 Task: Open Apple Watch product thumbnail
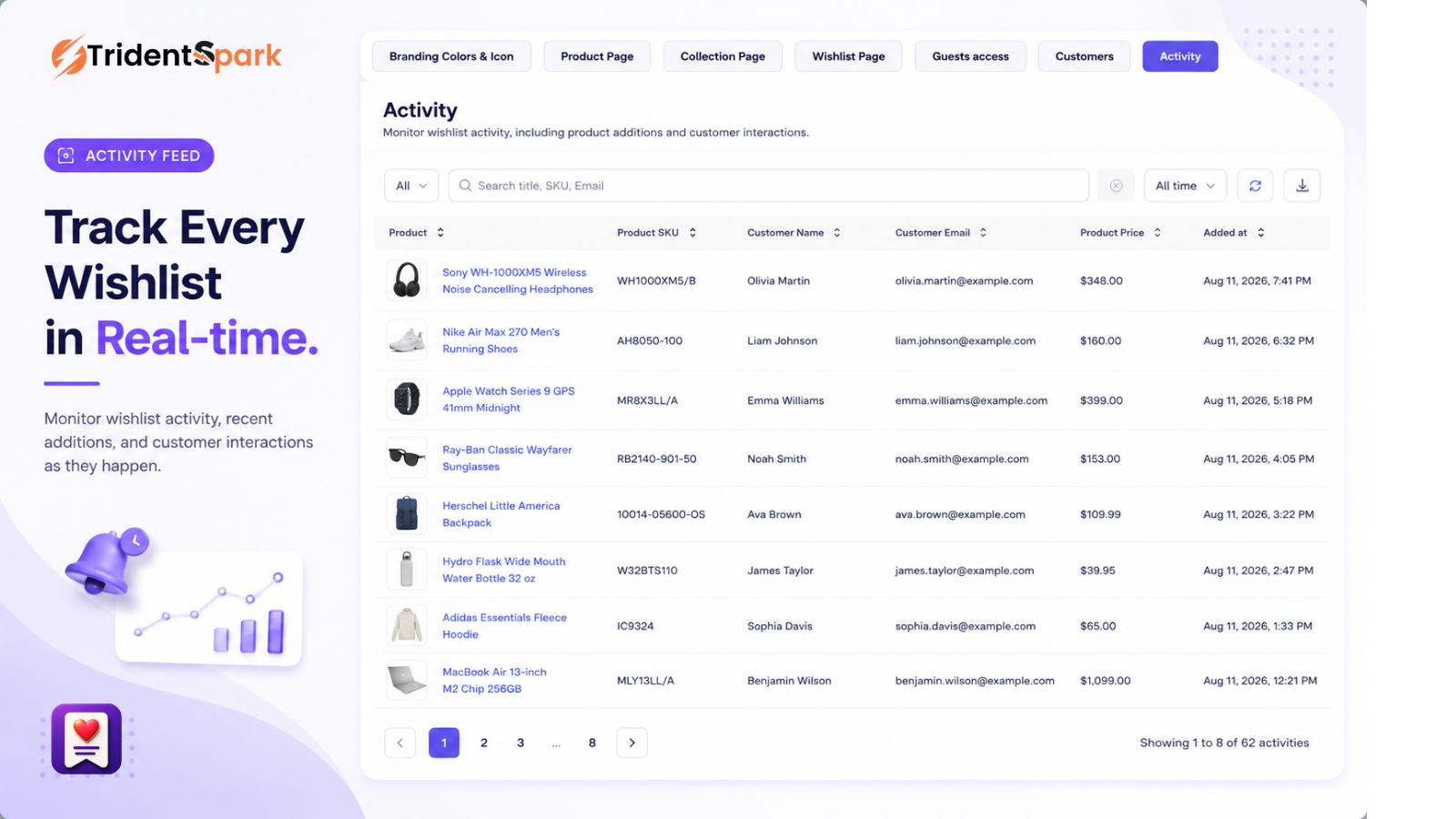(407, 399)
